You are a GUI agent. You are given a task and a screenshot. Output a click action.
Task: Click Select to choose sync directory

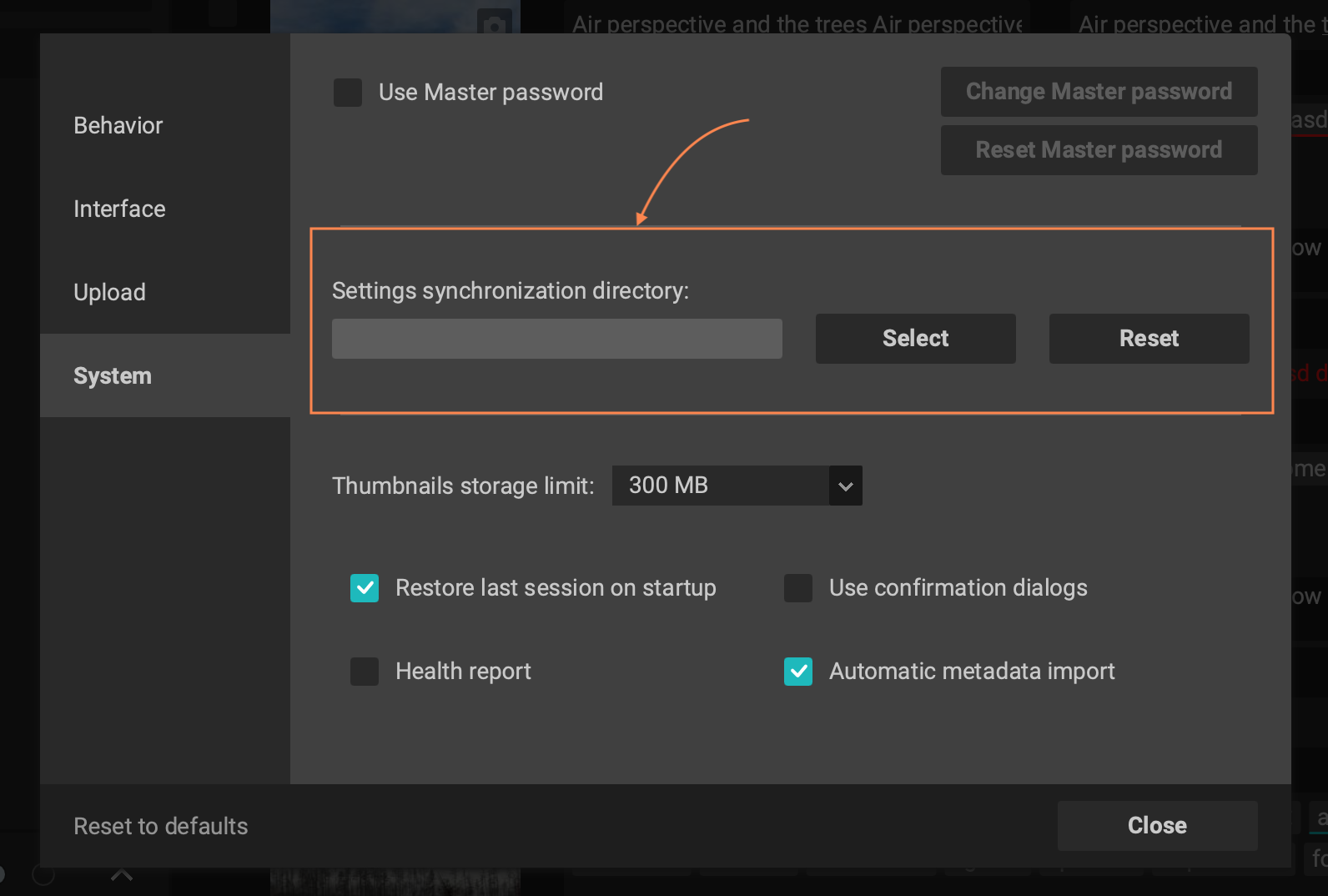[x=915, y=339]
